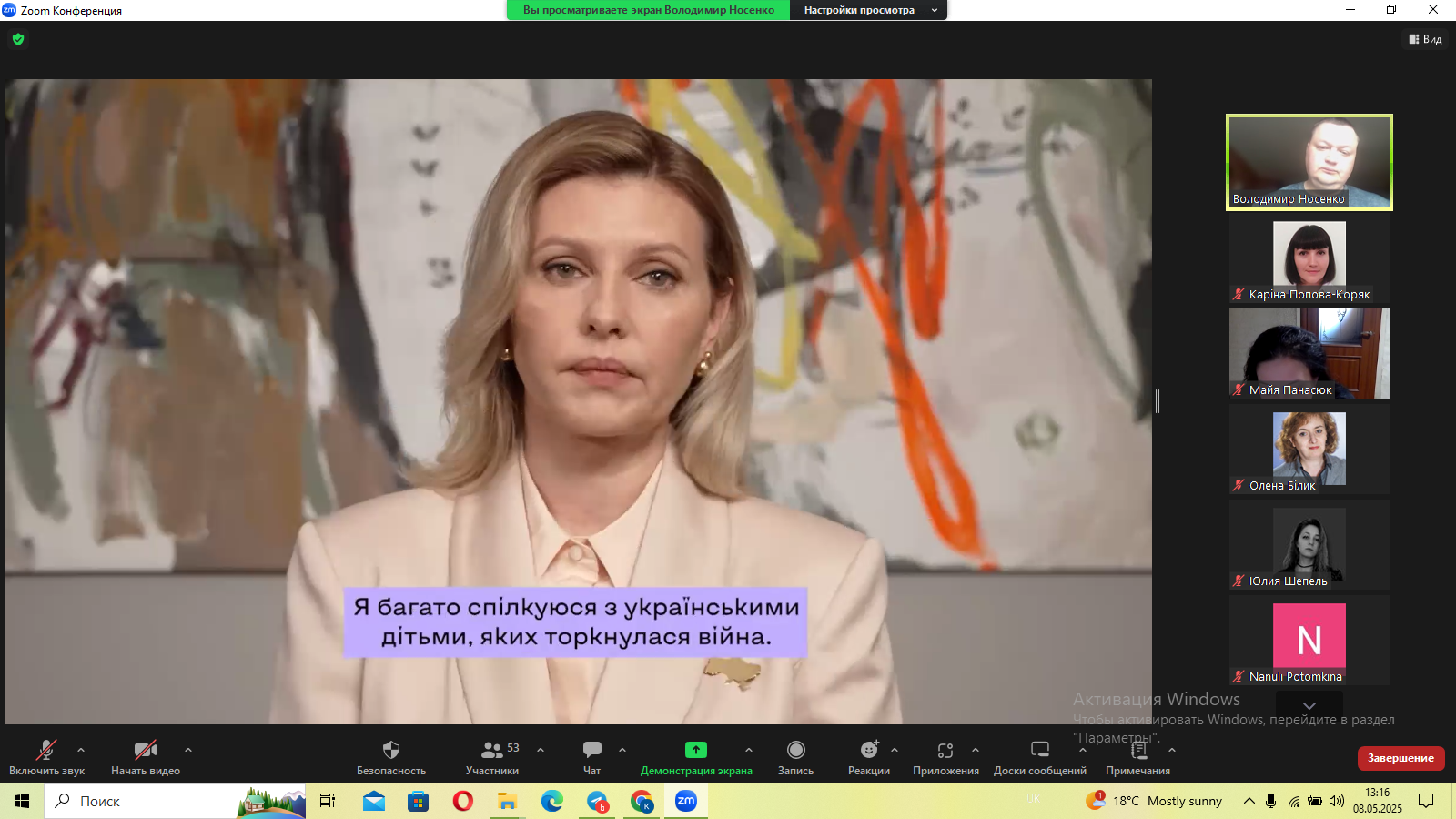Click the green encryption shield icon
This screenshot has width=1456, height=819.
18,39
